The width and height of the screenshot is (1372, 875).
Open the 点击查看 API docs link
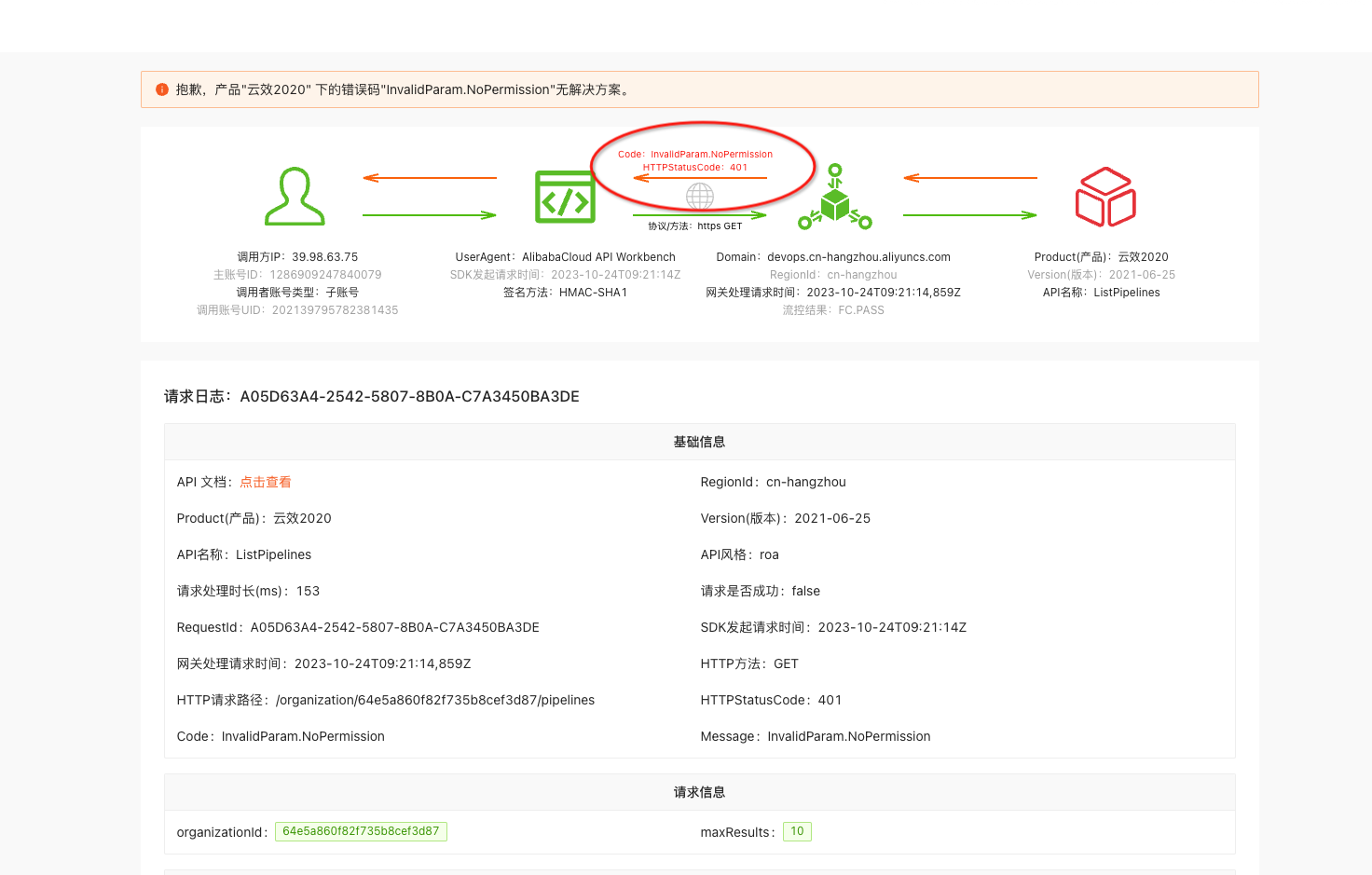[x=266, y=482]
